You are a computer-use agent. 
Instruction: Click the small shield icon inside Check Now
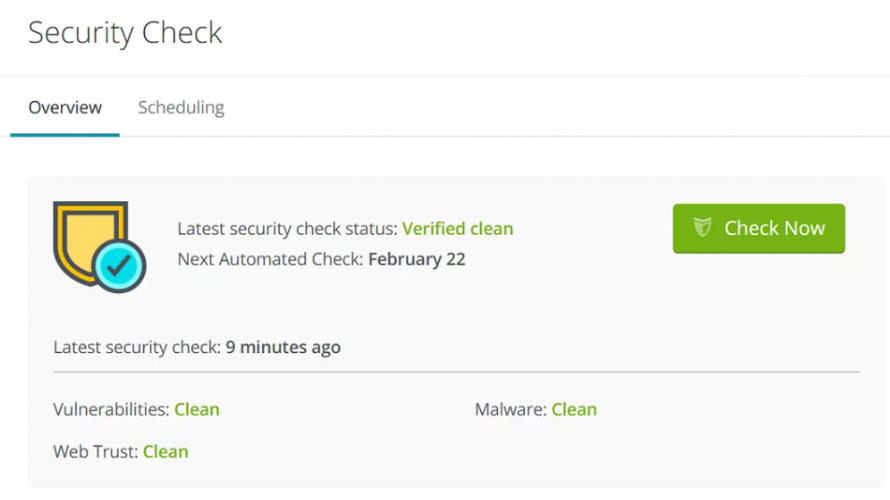(703, 228)
